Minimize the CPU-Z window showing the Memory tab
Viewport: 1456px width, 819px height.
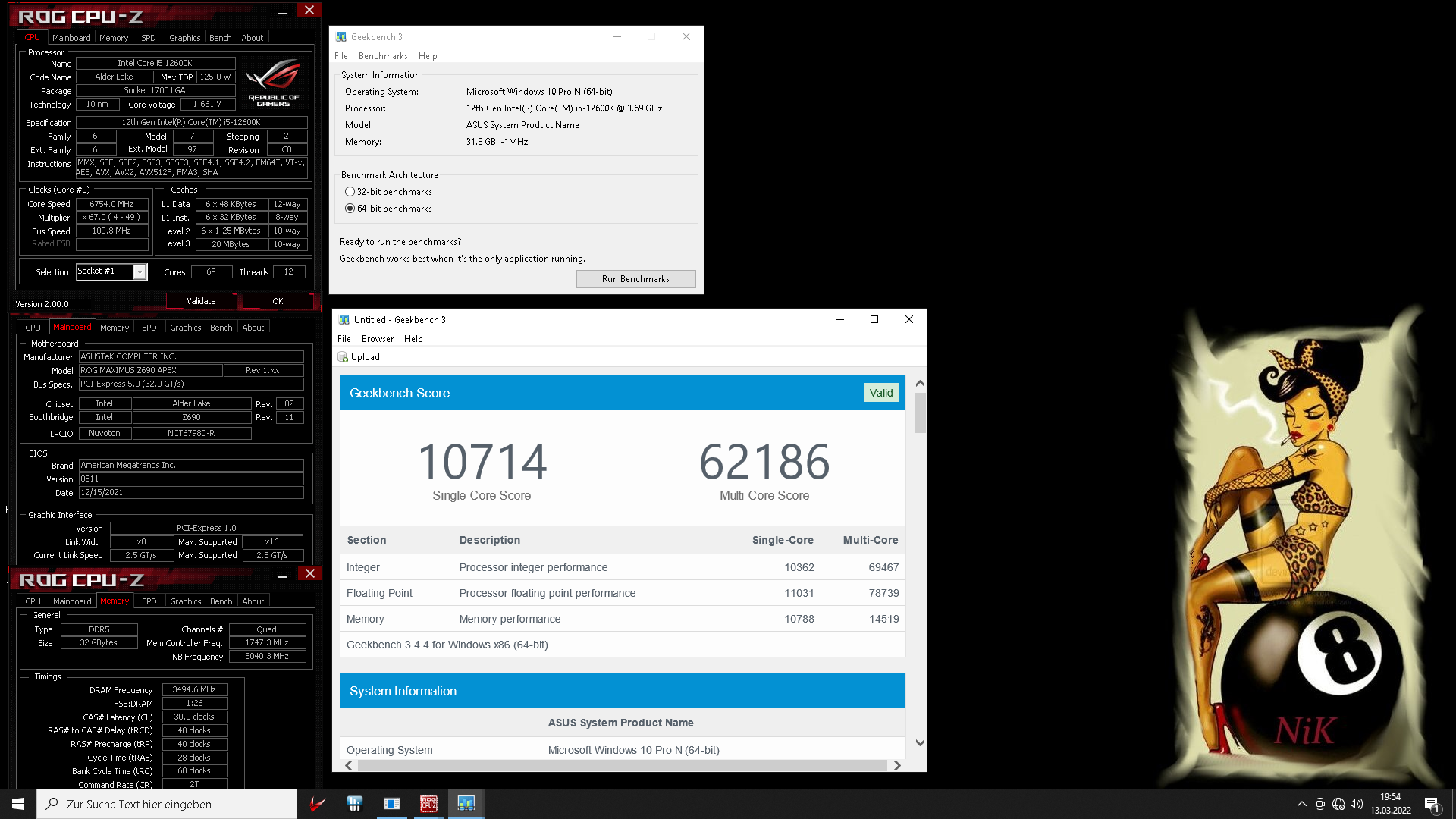283,576
